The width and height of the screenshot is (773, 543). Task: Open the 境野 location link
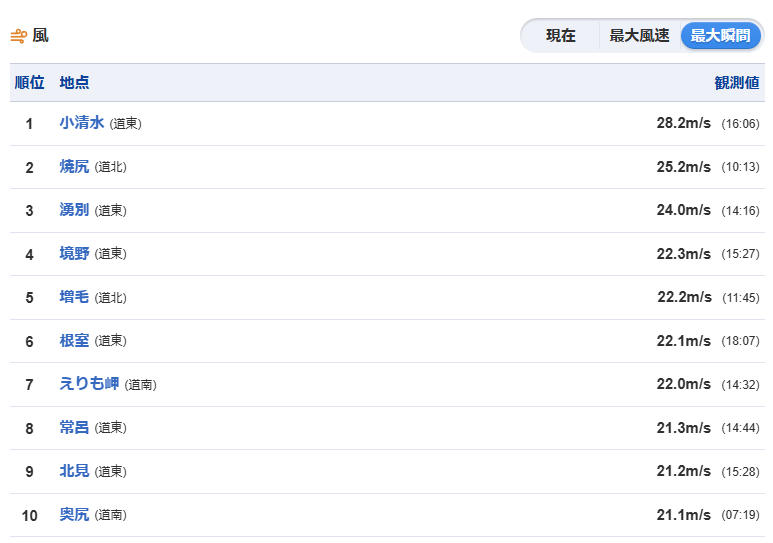click(x=74, y=253)
